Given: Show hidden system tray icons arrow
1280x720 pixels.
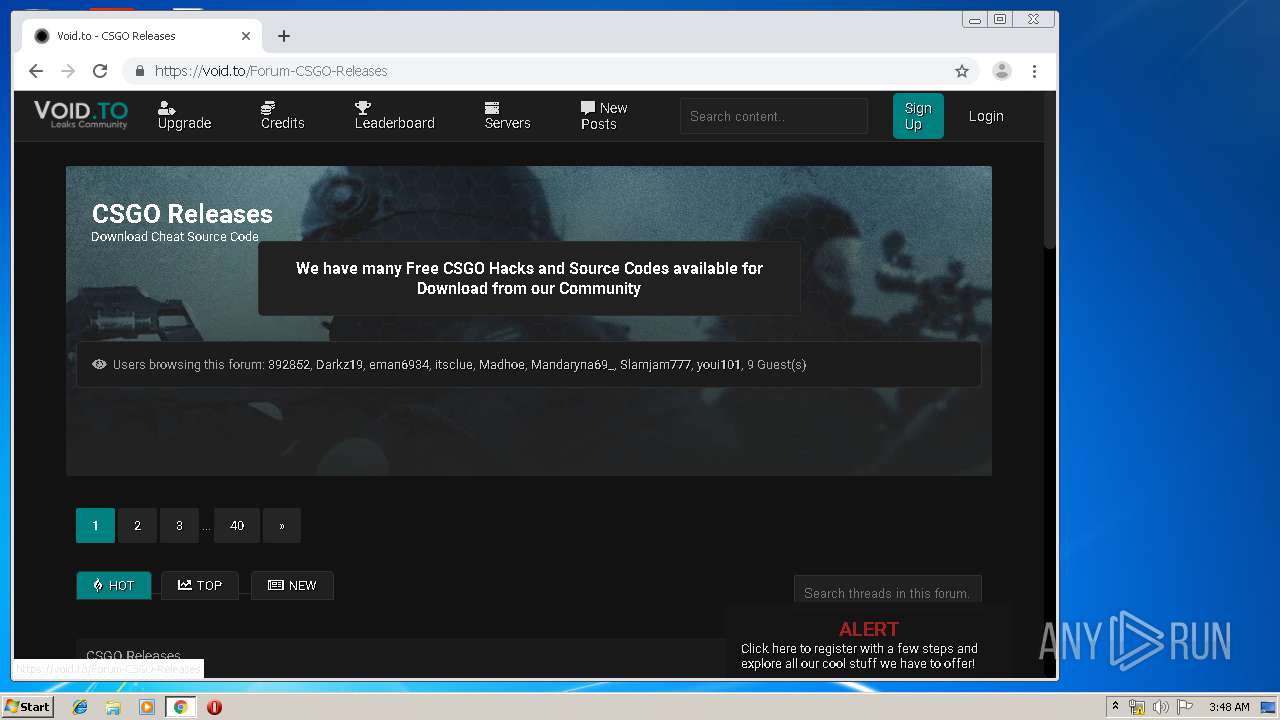Looking at the screenshot, I should pyautogui.click(x=1115, y=707).
